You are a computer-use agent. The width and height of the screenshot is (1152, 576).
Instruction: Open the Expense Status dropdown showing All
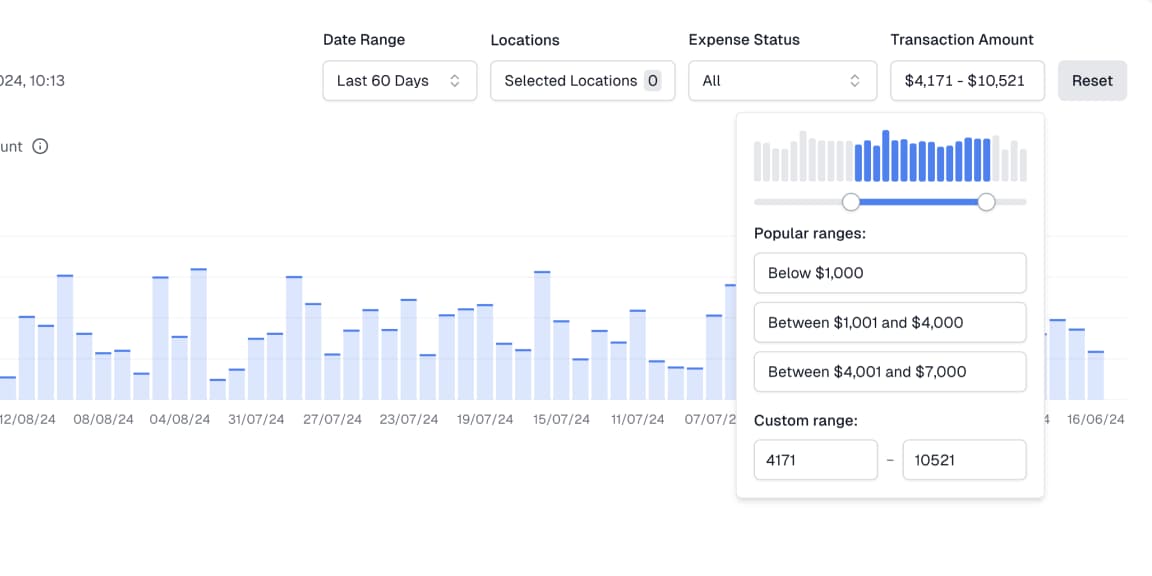click(x=782, y=81)
